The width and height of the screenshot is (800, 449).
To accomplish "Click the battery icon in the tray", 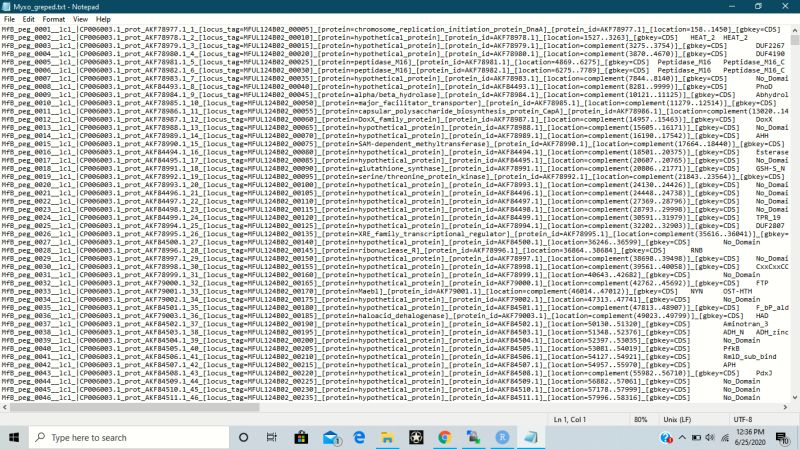I will click(x=696, y=437).
